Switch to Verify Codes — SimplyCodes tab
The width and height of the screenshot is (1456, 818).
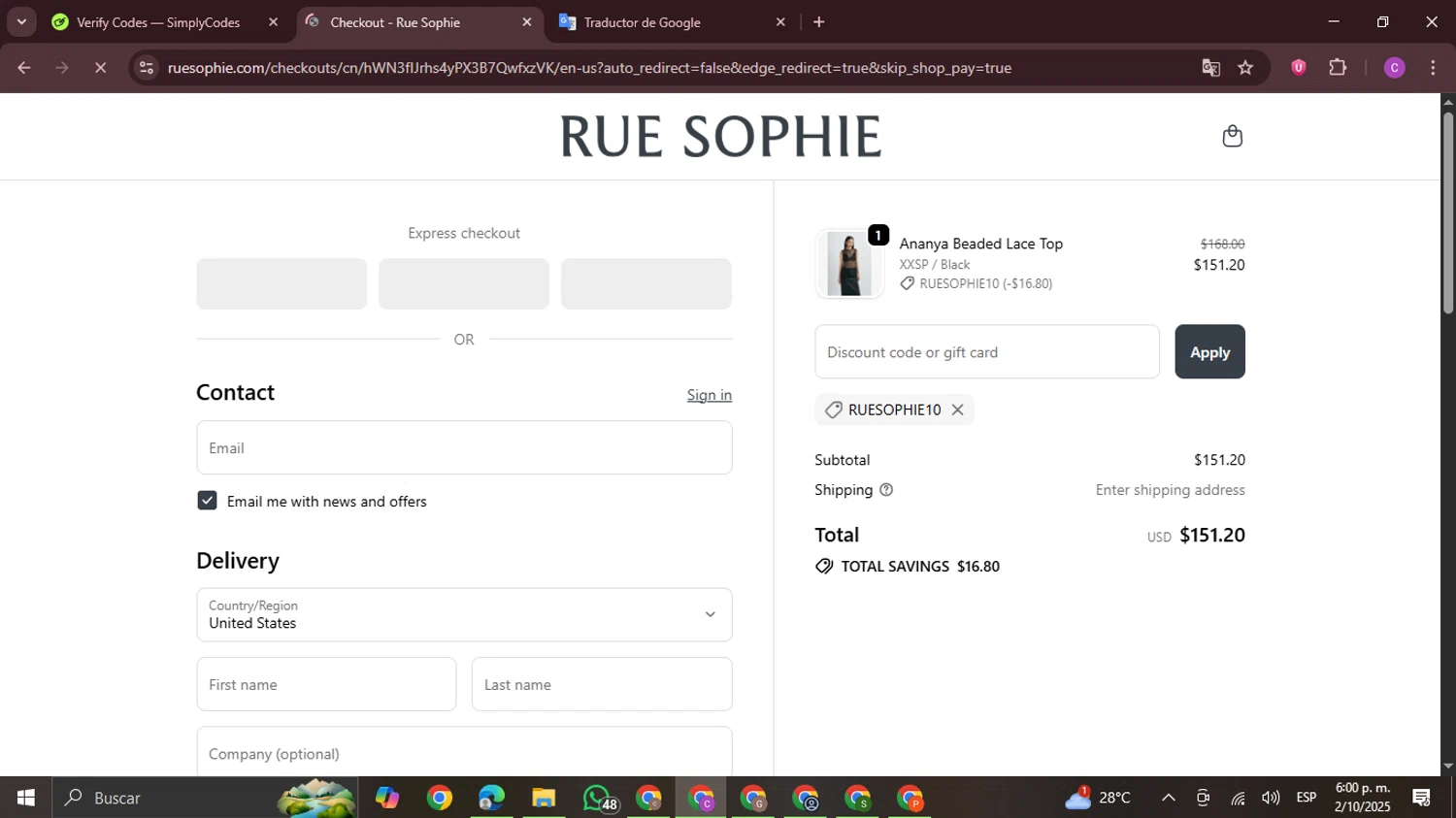[158, 22]
